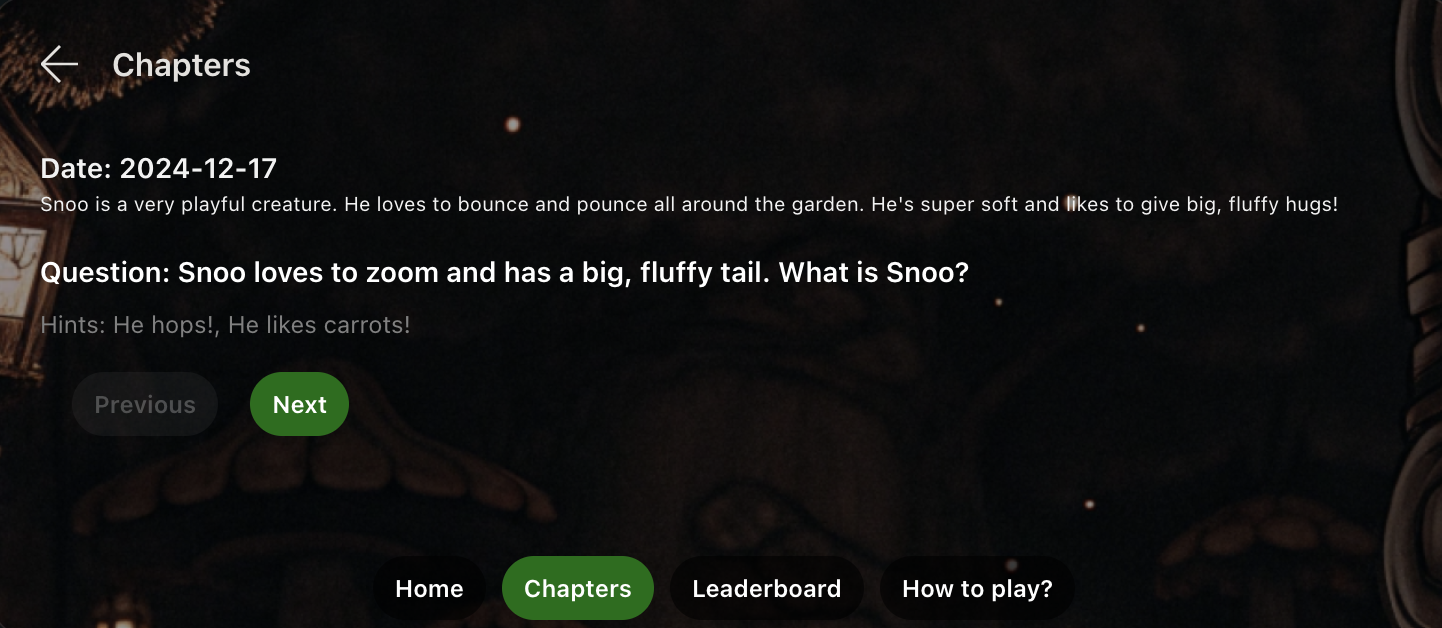Open the Home tab
Image resolution: width=1442 pixels, height=628 pixels.
(x=429, y=588)
